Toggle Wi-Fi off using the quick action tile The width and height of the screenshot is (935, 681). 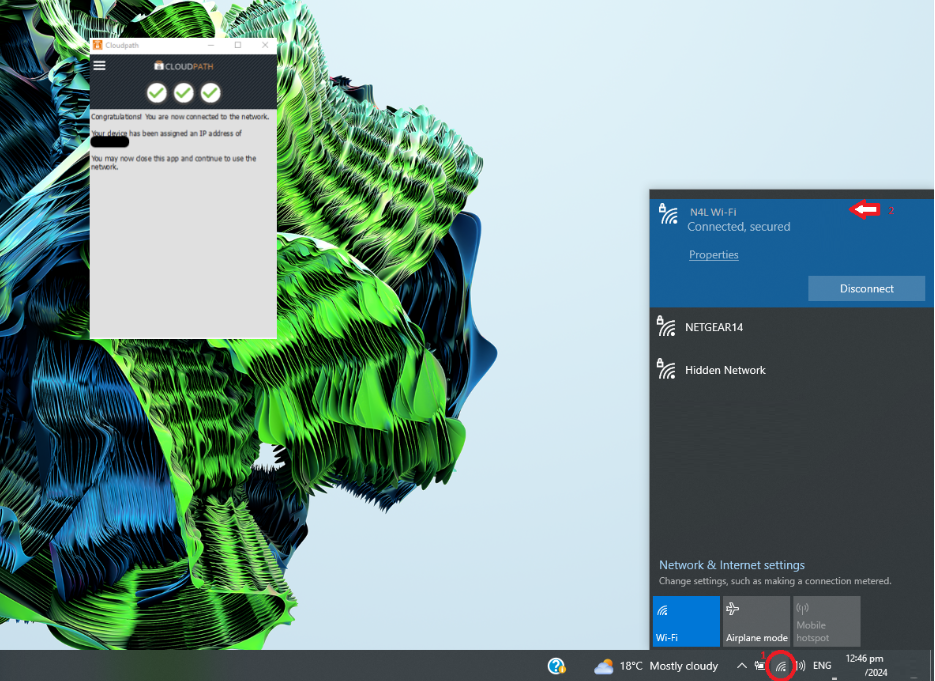pyautogui.click(x=686, y=620)
